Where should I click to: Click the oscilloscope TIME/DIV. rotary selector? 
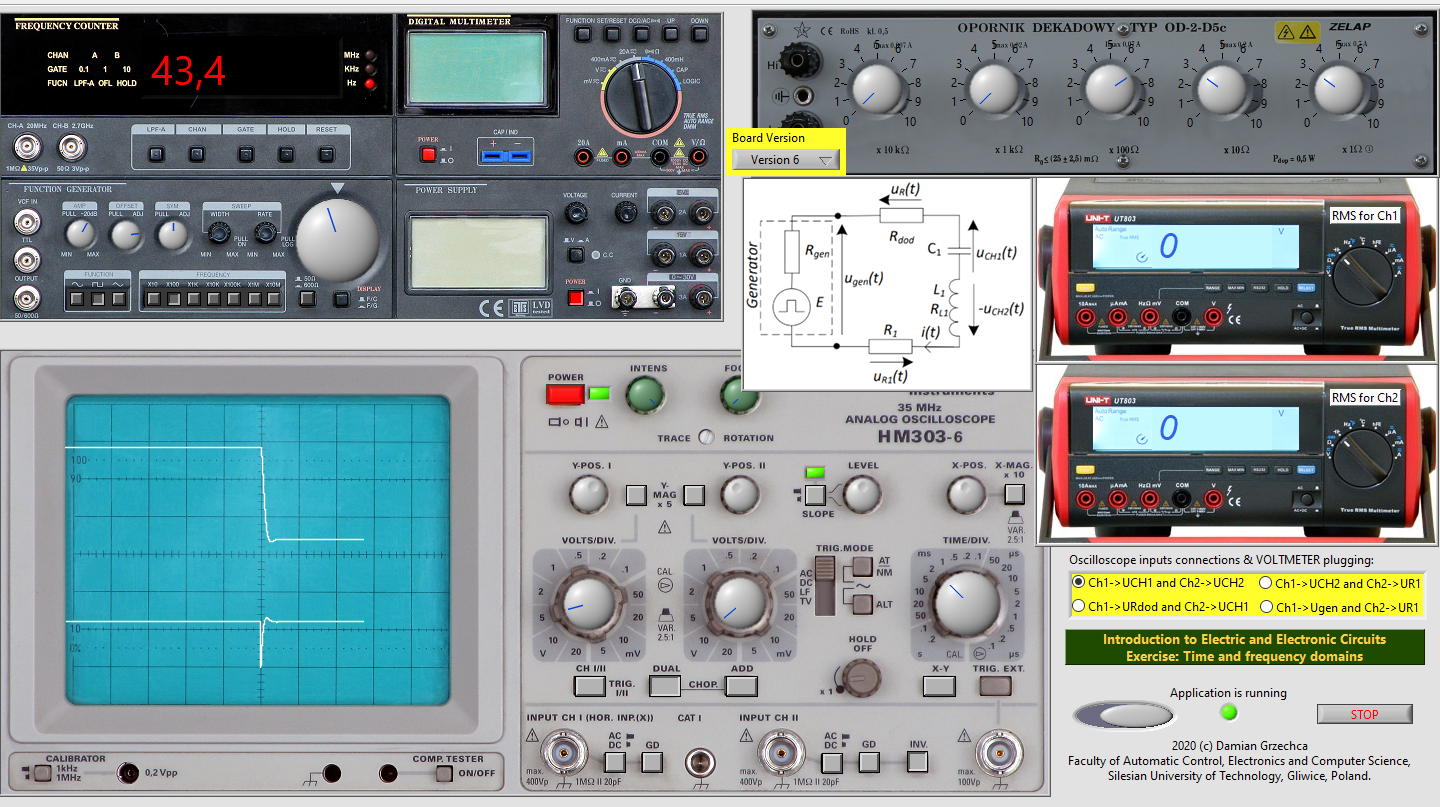965,600
